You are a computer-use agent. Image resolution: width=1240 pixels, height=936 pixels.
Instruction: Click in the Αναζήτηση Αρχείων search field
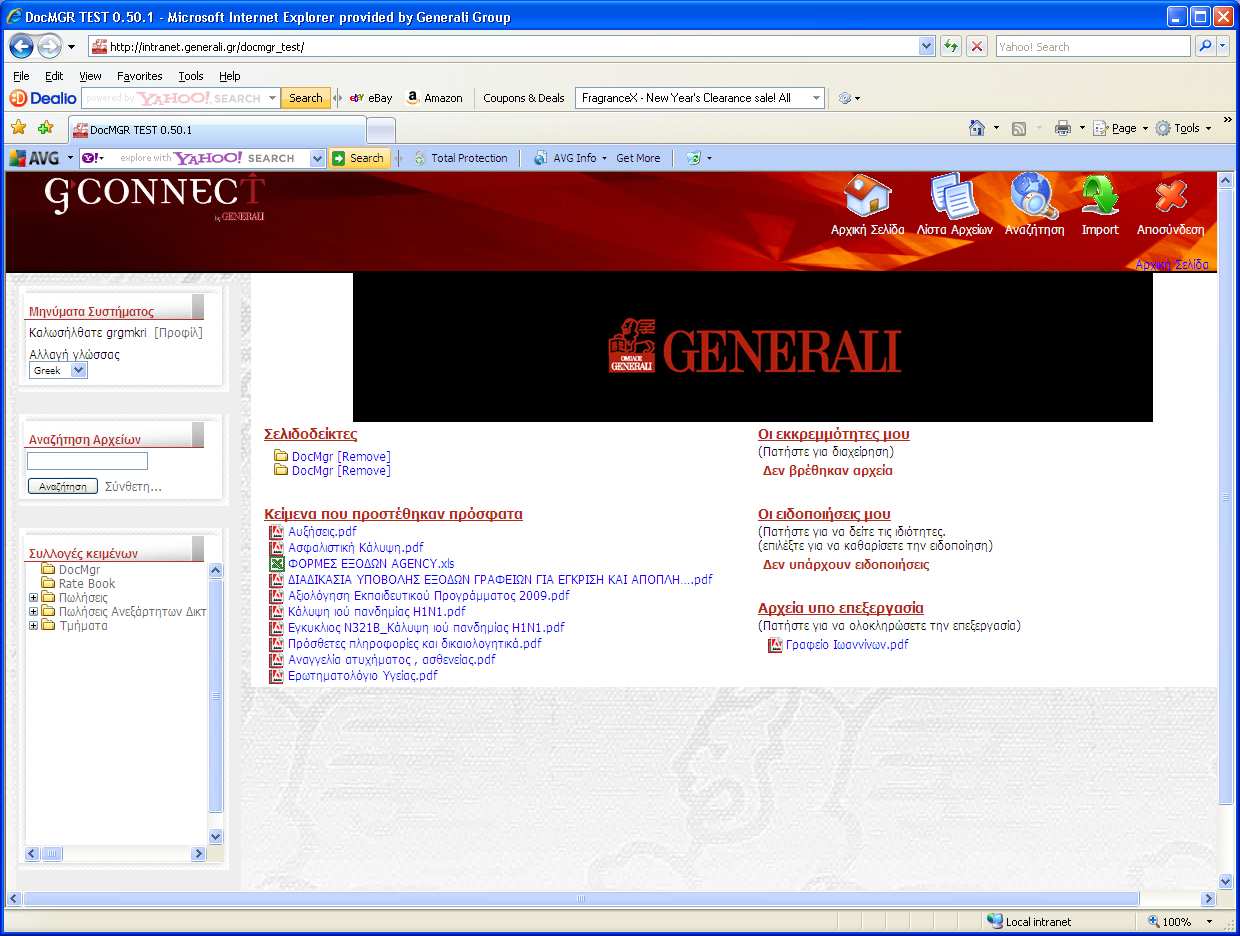[87, 461]
